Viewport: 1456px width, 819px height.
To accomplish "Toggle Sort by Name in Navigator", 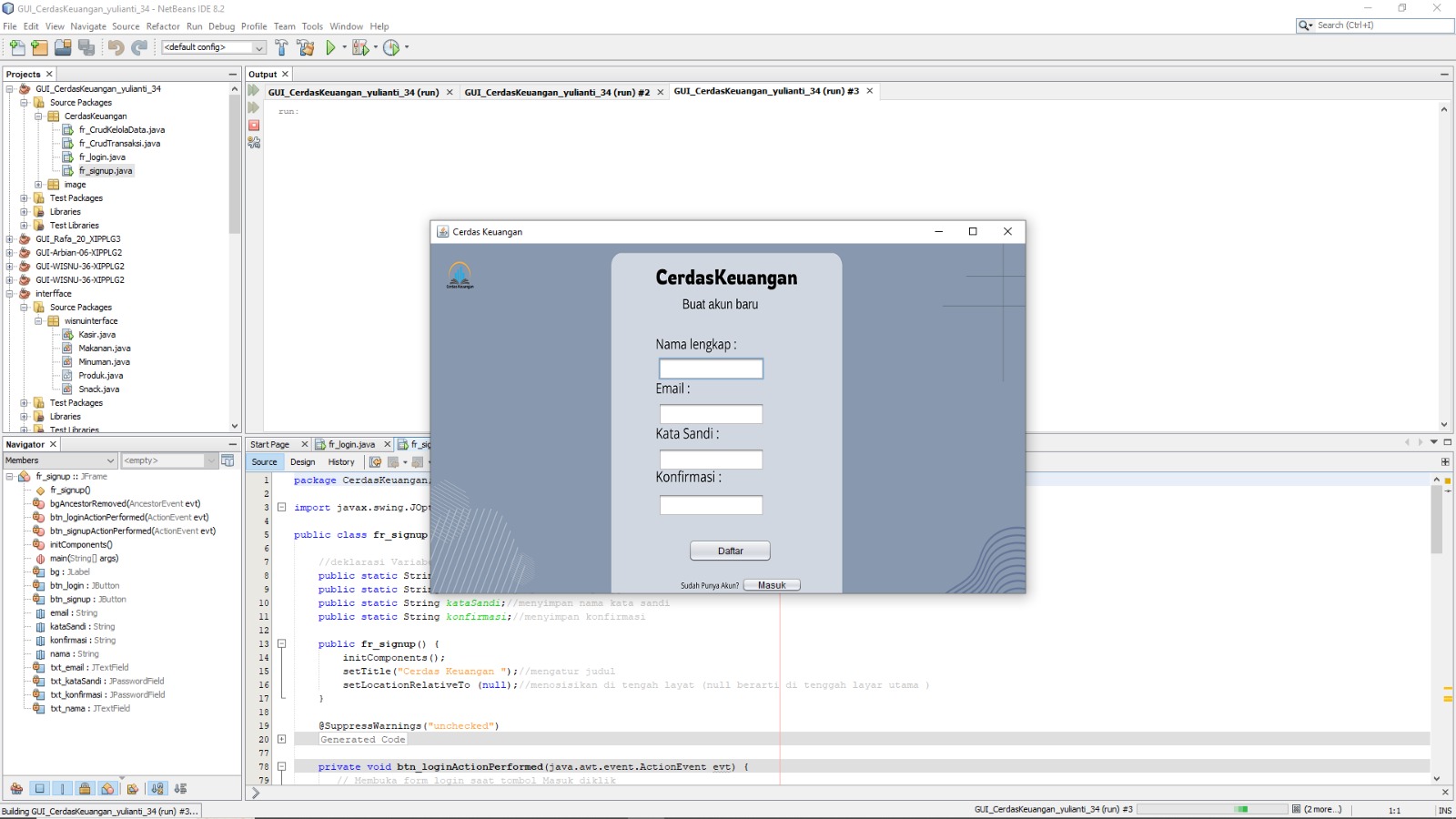I will pyautogui.click(x=157, y=789).
